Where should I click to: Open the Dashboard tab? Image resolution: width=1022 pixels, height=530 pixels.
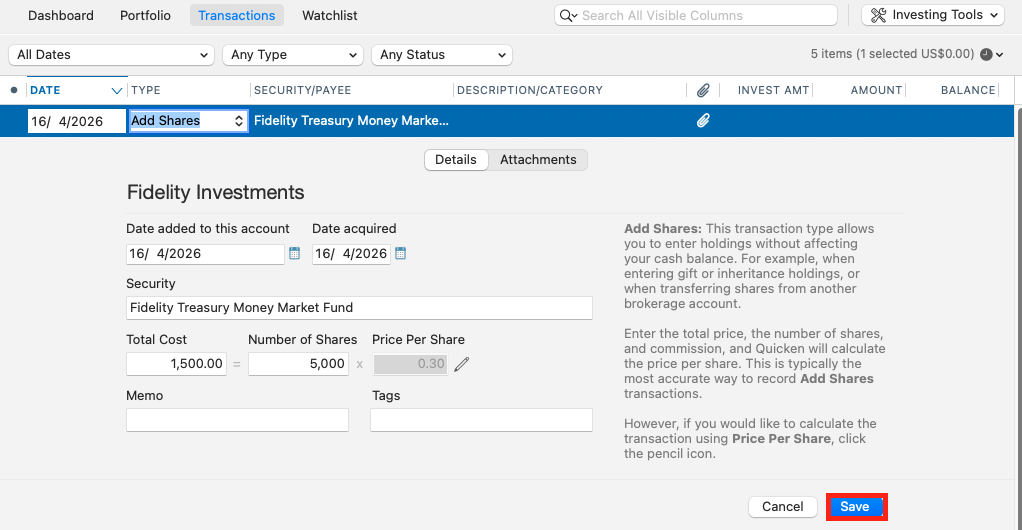click(x=61, y=15)
